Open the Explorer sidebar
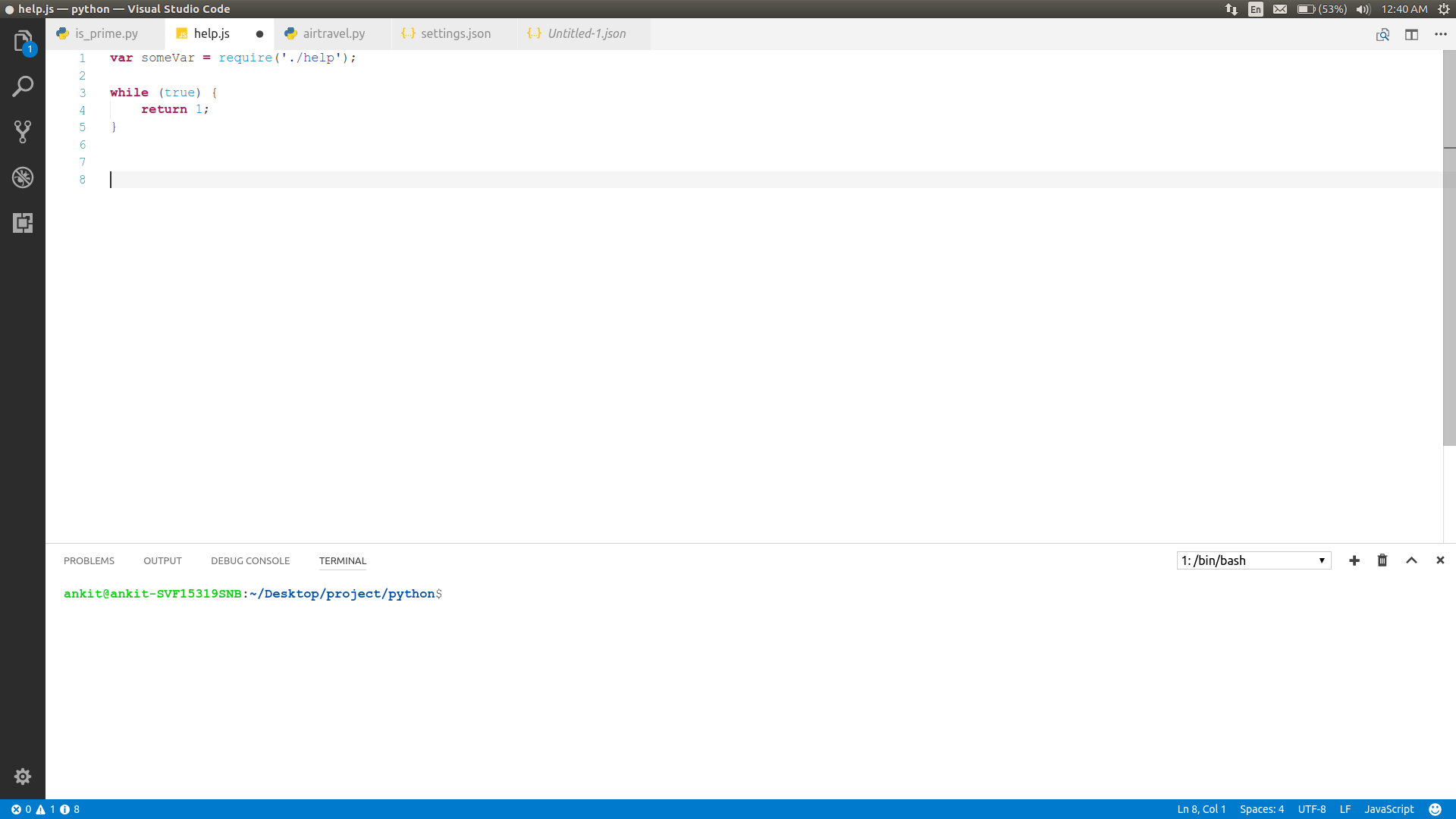The width and height of the screenshot is (1456, 819). coord(23,40)
